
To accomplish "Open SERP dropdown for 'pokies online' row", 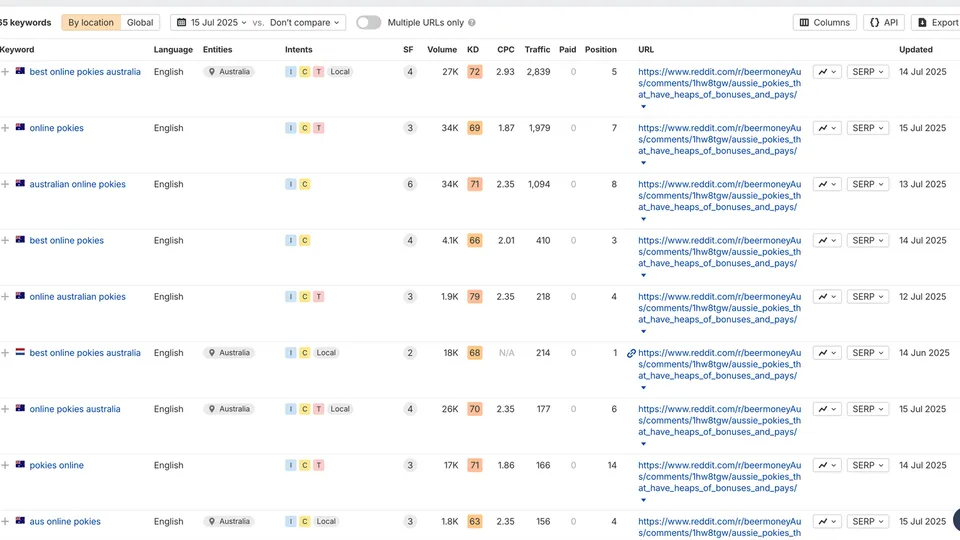I will 868,465.
